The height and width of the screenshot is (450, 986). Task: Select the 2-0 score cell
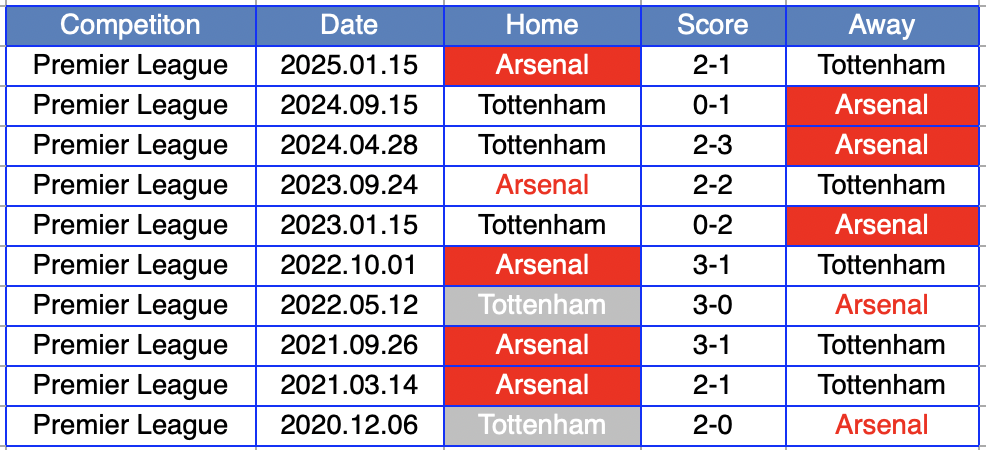click(712, 425)
